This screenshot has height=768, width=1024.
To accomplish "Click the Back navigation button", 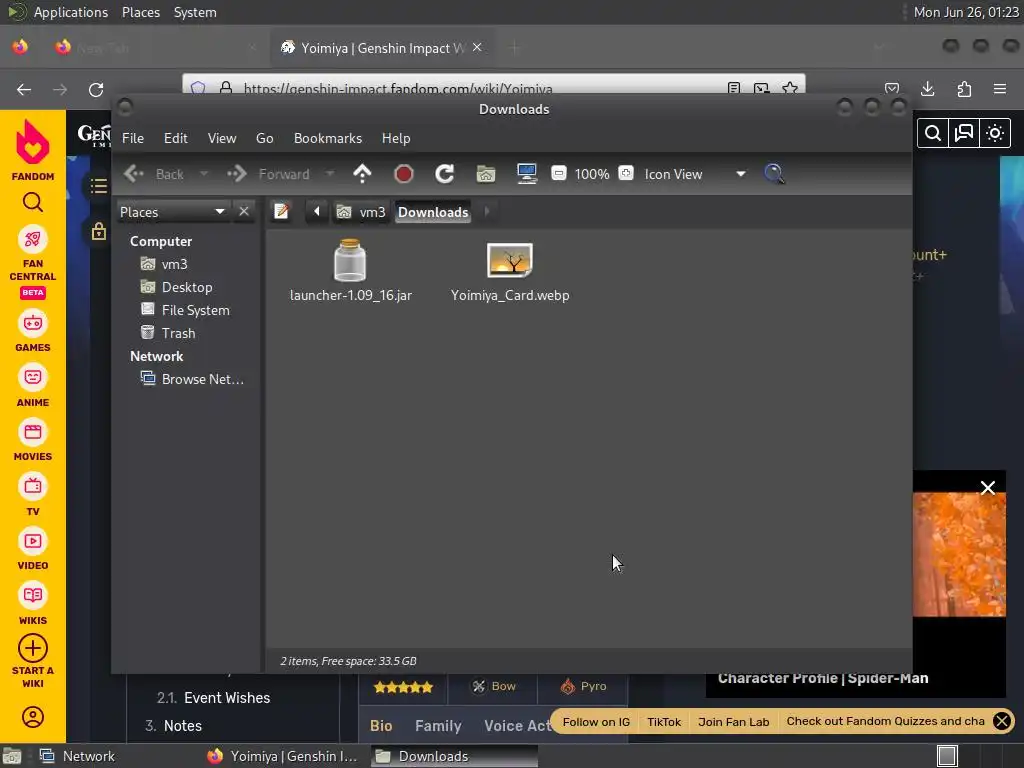I will pyautogui.click(x=155, y=174).
